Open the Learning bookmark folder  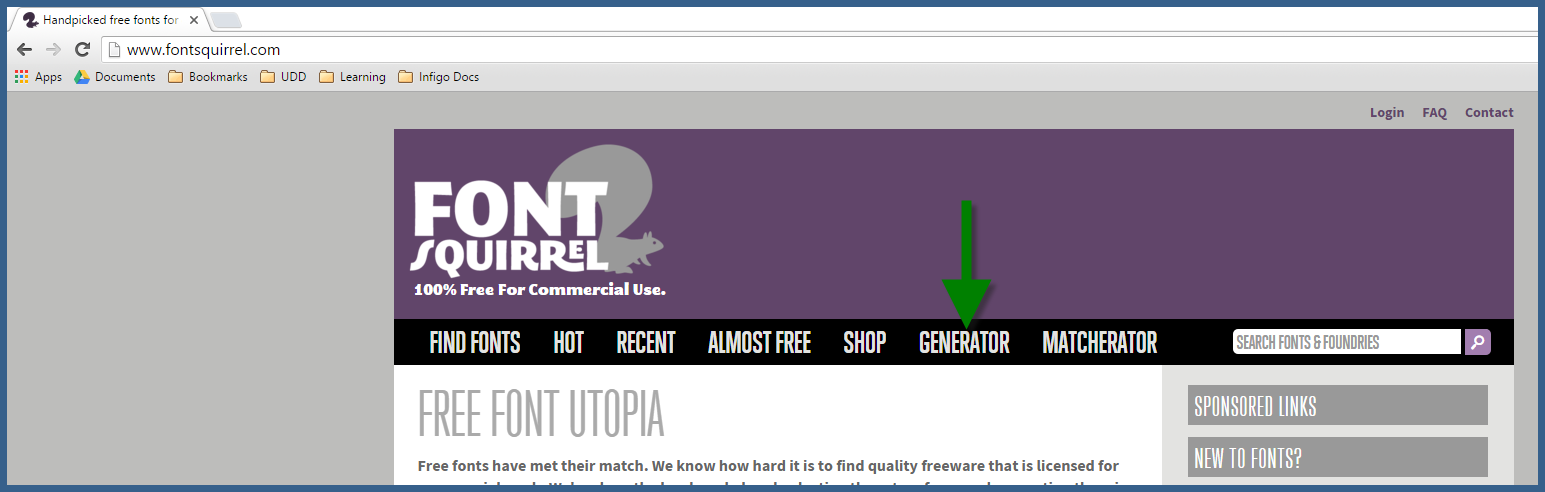click(x=352, y=77)
